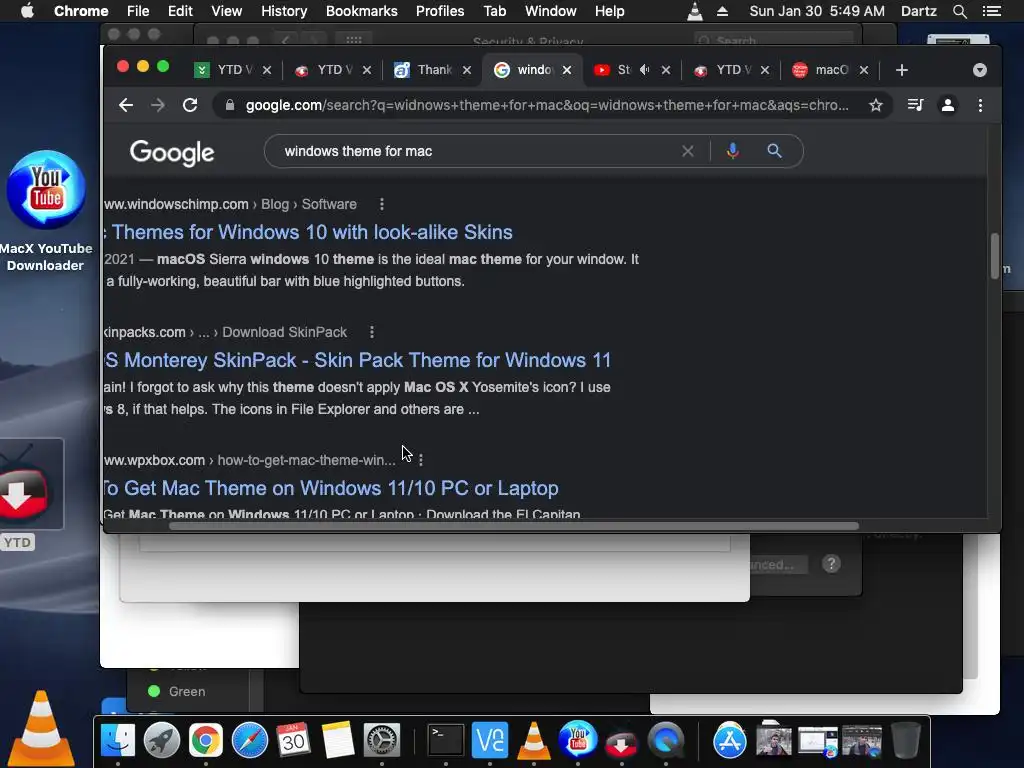The width and height of the screenshot is (1024, 768).
Task: Reload the Google search page
Action: coord(190,105)
